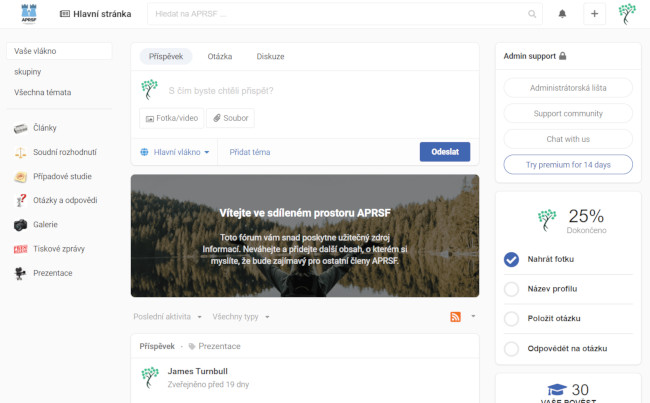Click the Články newspaper icon

pyautogui.click(x=20, y=128)
